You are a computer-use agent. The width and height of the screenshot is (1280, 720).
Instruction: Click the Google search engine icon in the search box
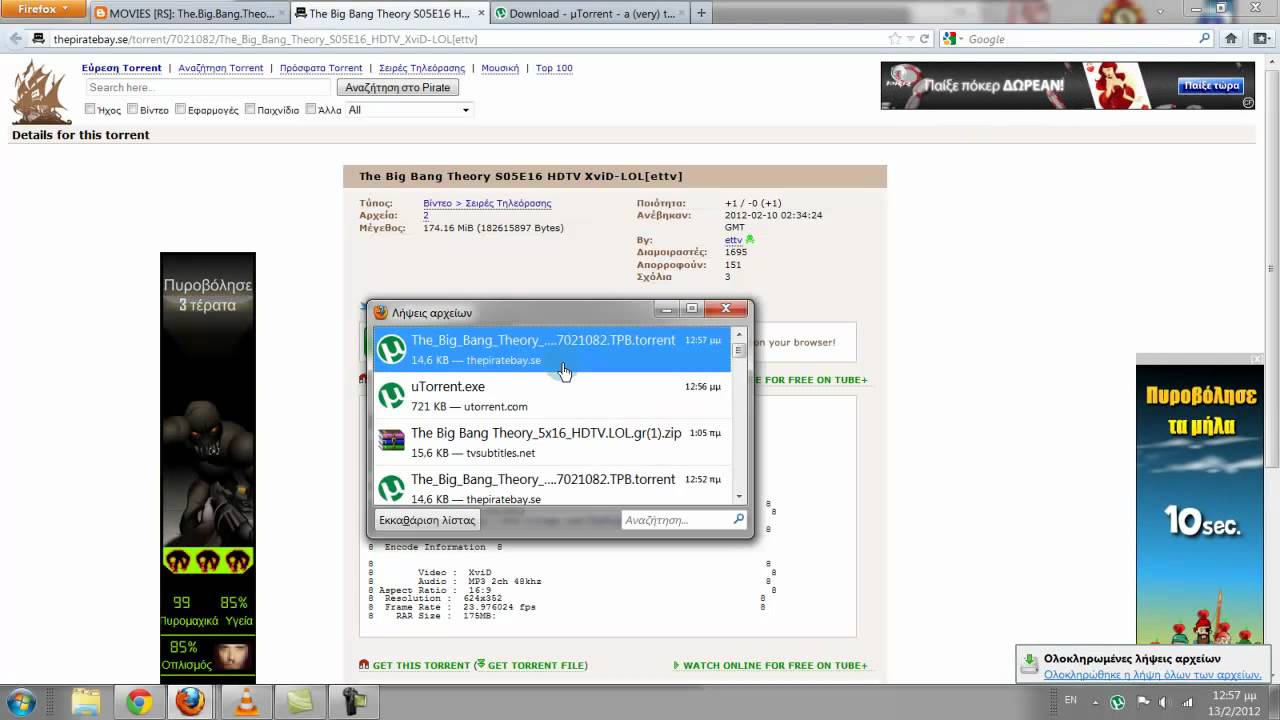(x=950, y=39)
